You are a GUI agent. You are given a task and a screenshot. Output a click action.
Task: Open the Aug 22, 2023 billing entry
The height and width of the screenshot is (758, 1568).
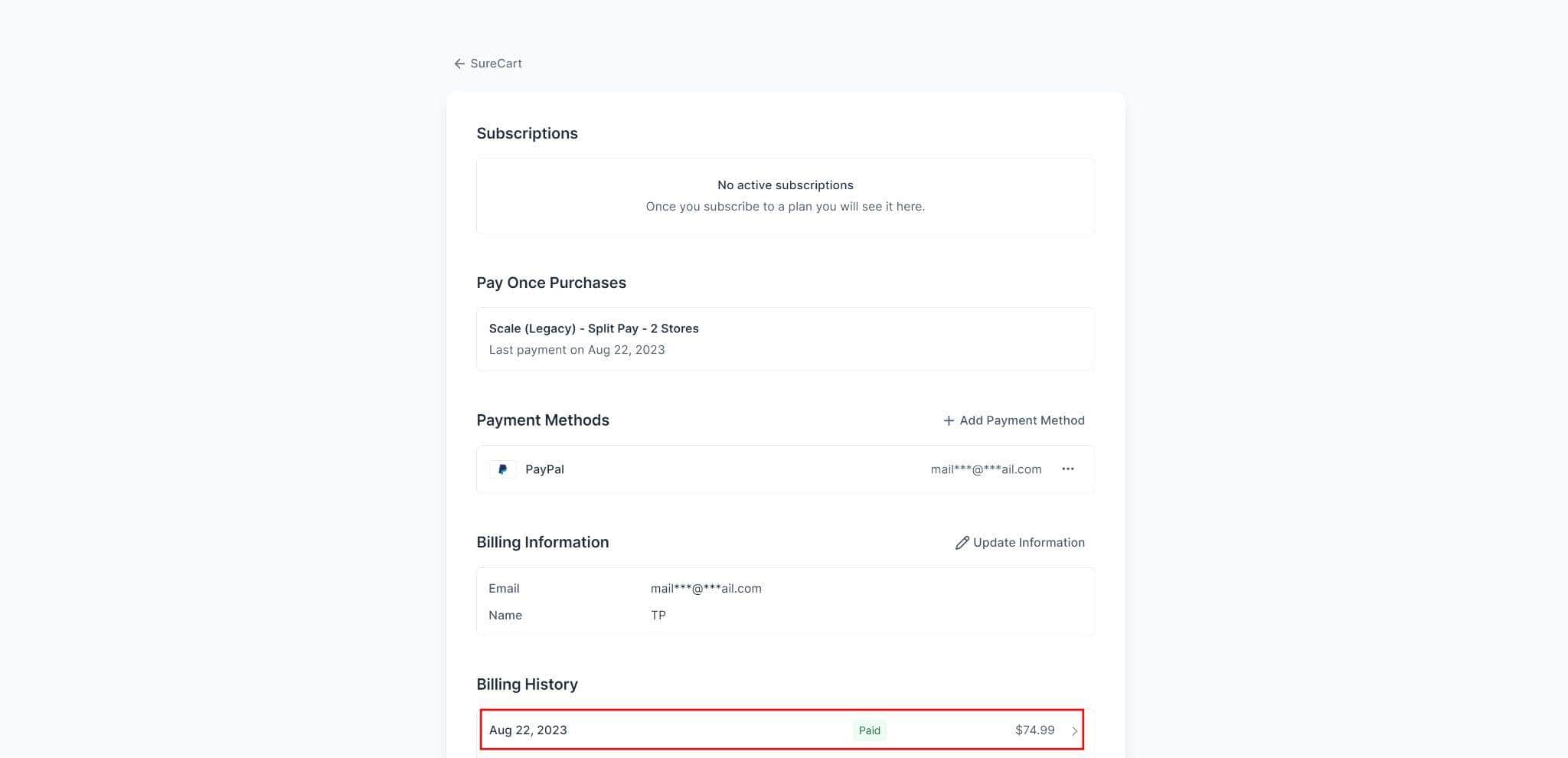pos(528,730)
